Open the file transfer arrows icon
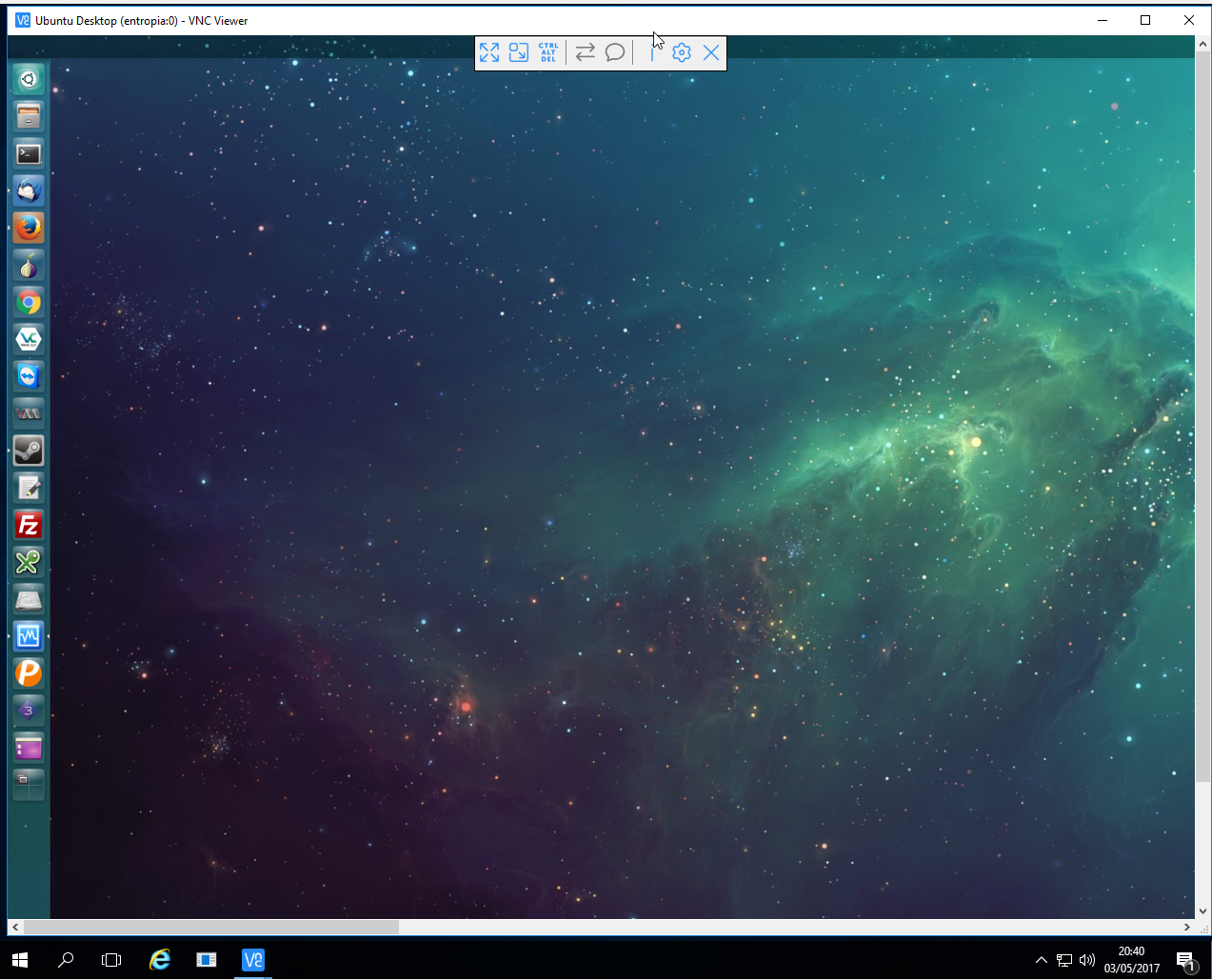This screenshot has width=1212, height=980. click(586, 52)
